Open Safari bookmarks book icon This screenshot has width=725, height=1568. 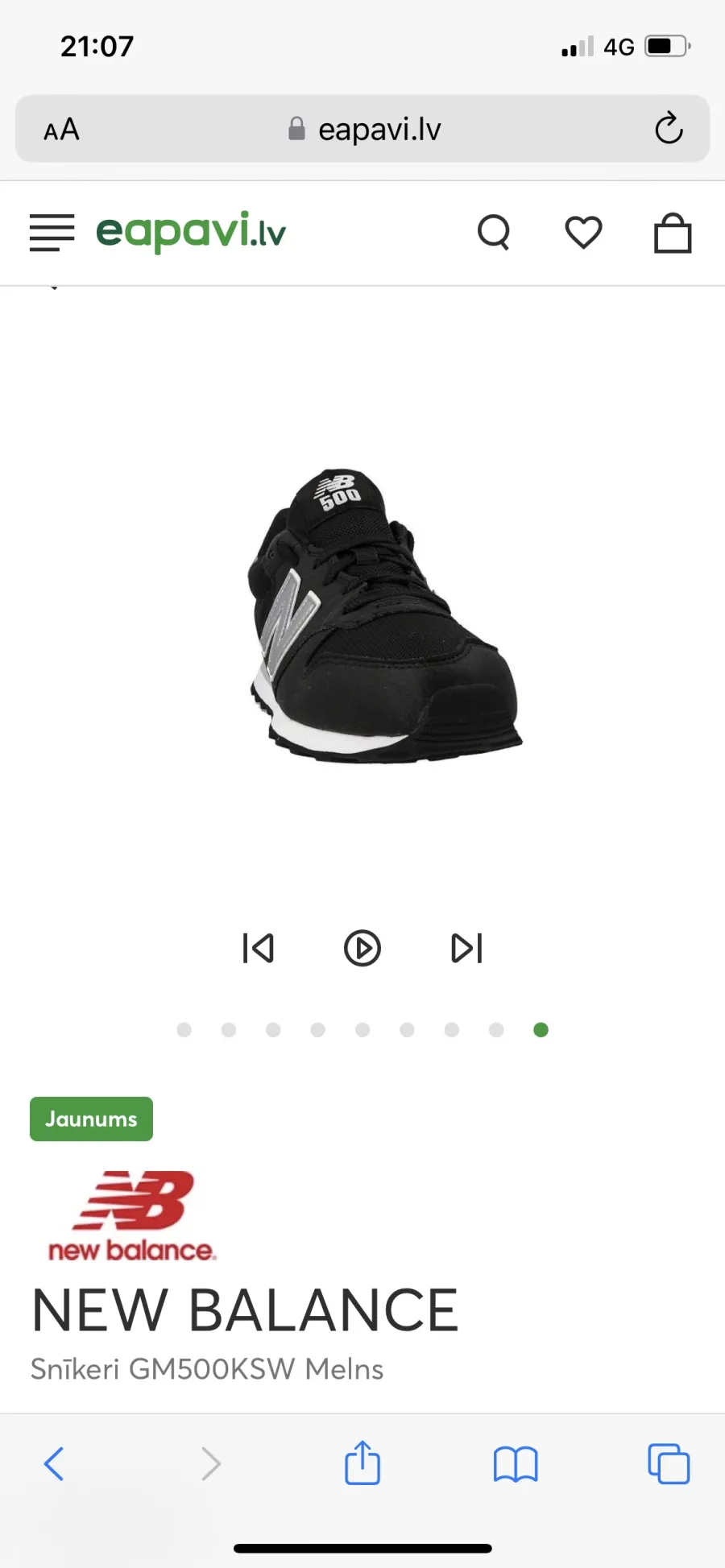click(x=516, y=1464)
